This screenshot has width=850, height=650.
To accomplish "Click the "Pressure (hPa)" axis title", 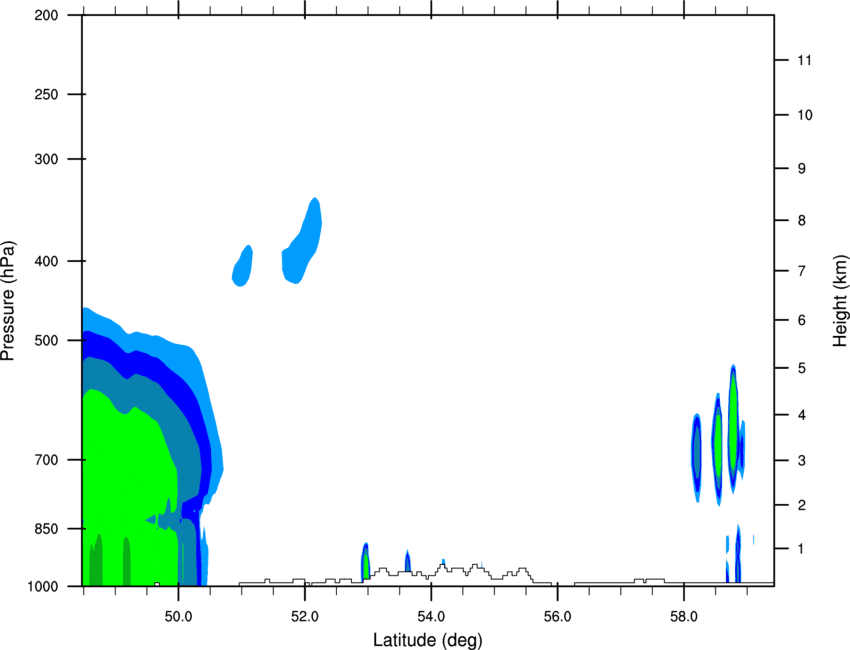I will [8, 301].
